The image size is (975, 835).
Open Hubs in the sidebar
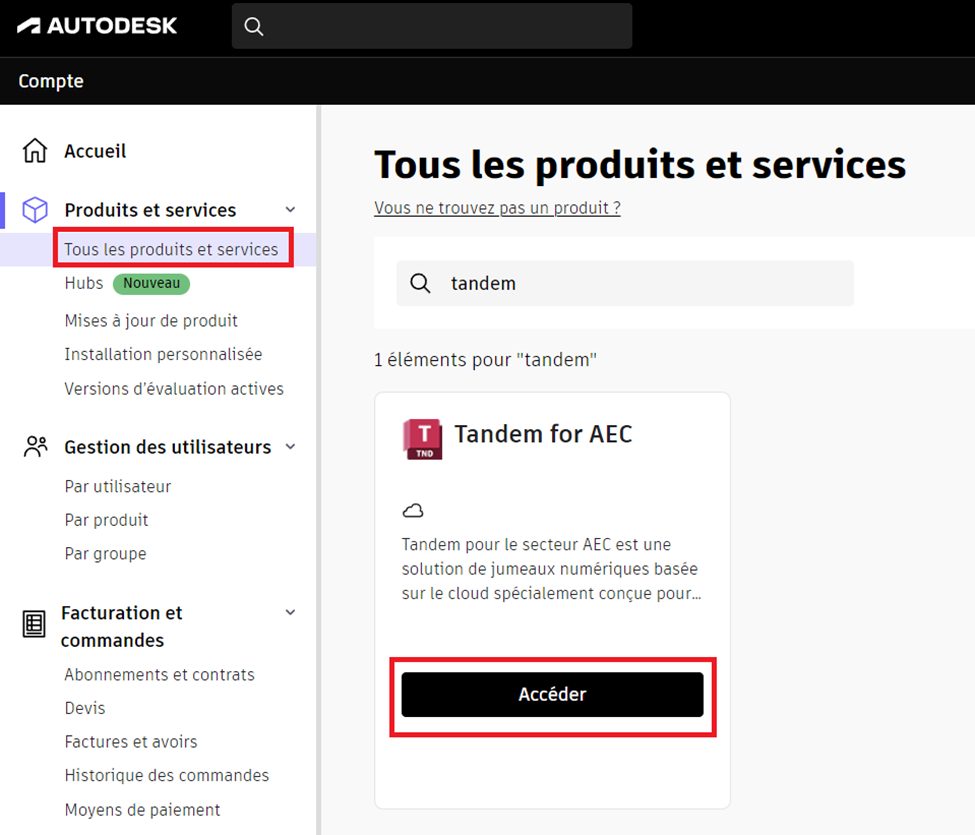click(84, 283)
